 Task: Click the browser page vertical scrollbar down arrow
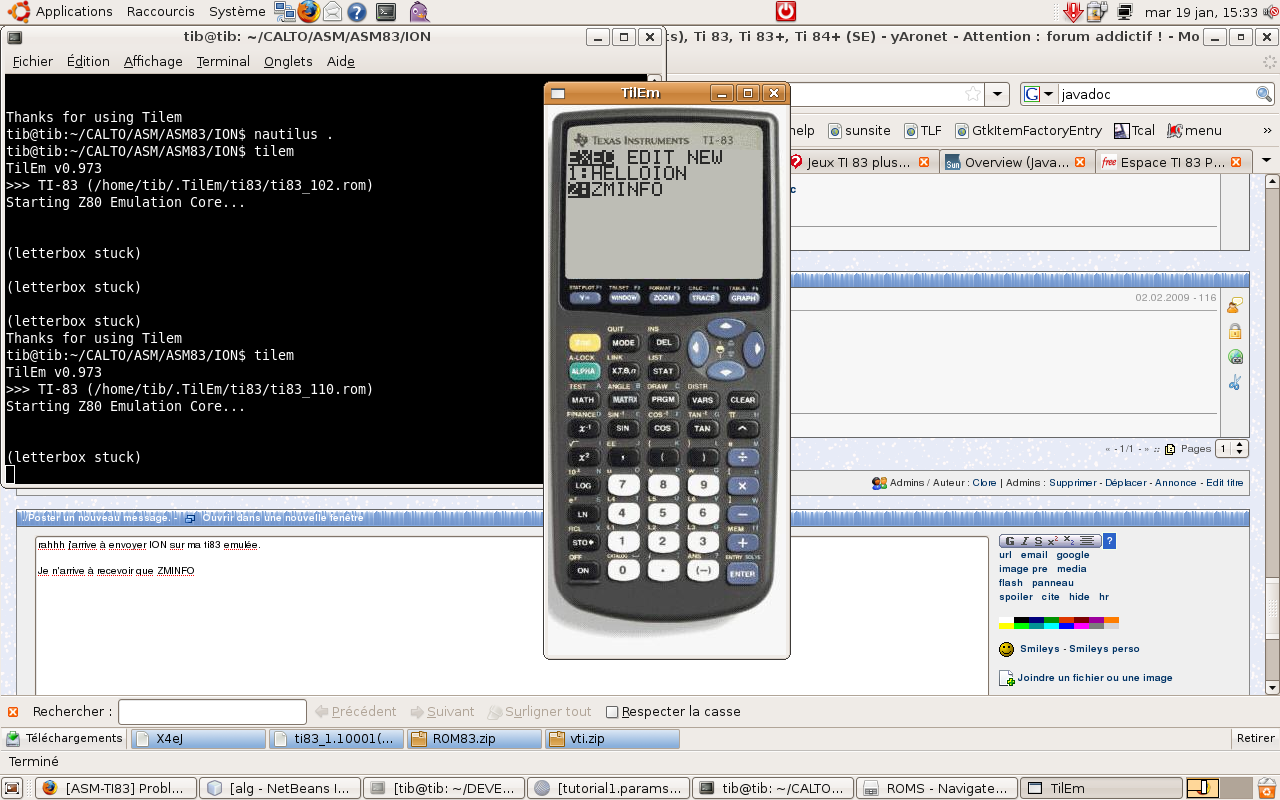[1272, 688]
